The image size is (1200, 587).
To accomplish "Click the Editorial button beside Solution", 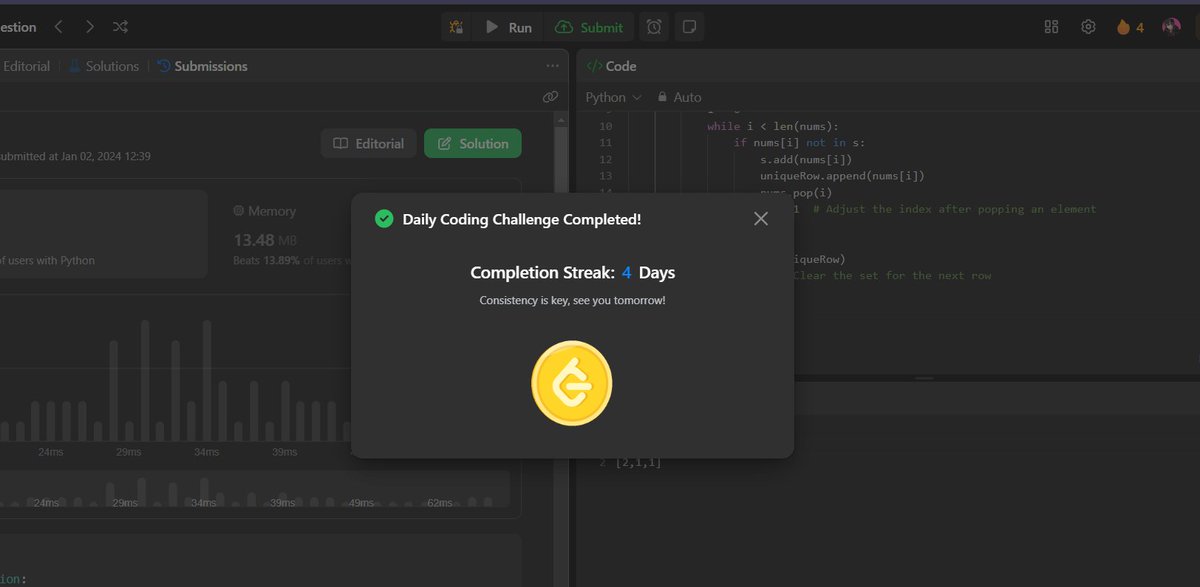I will (x=369, y=143).
